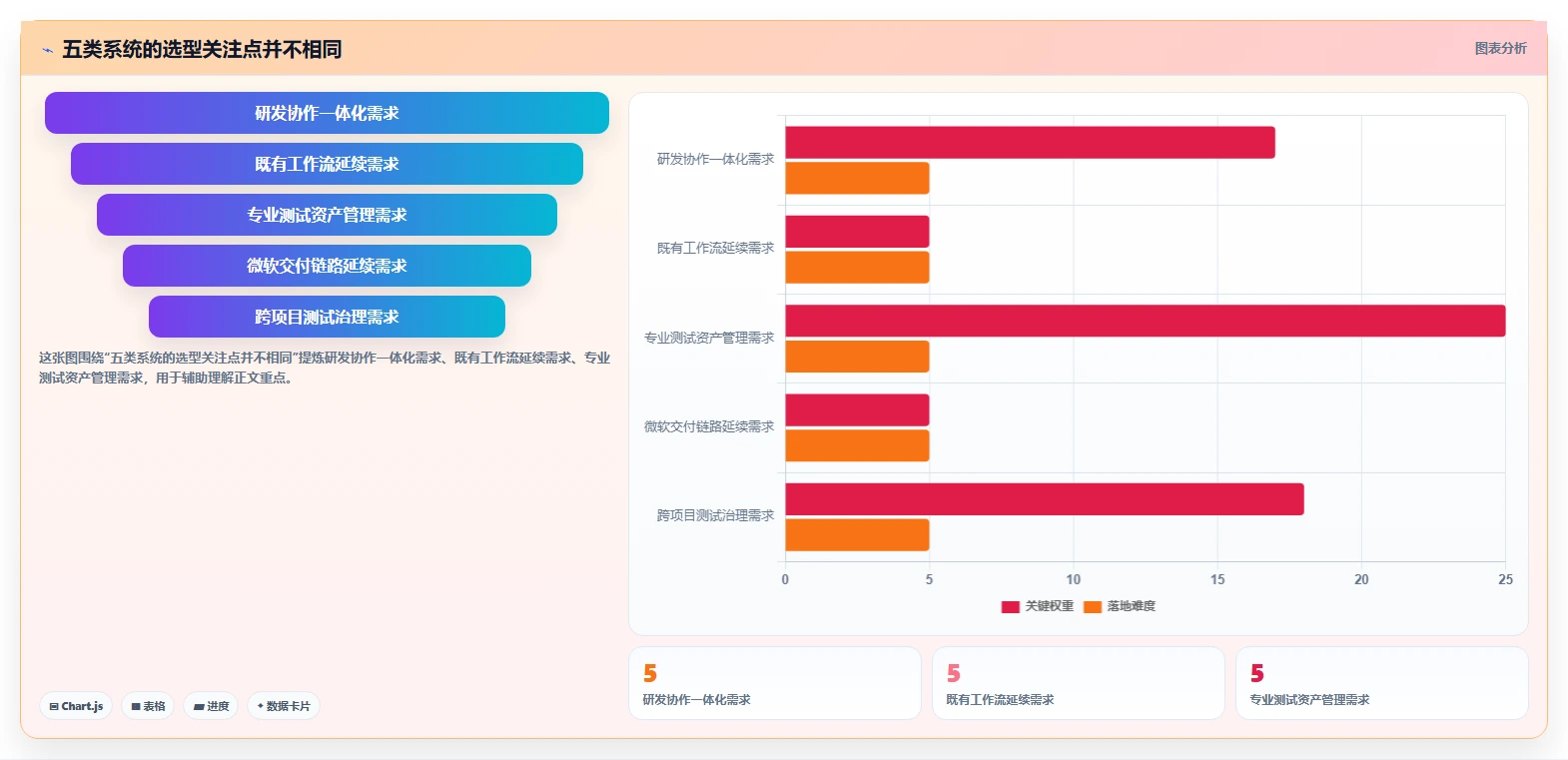
Task: Click the 数据卡片 tag chip
Action: coord(284,706)
